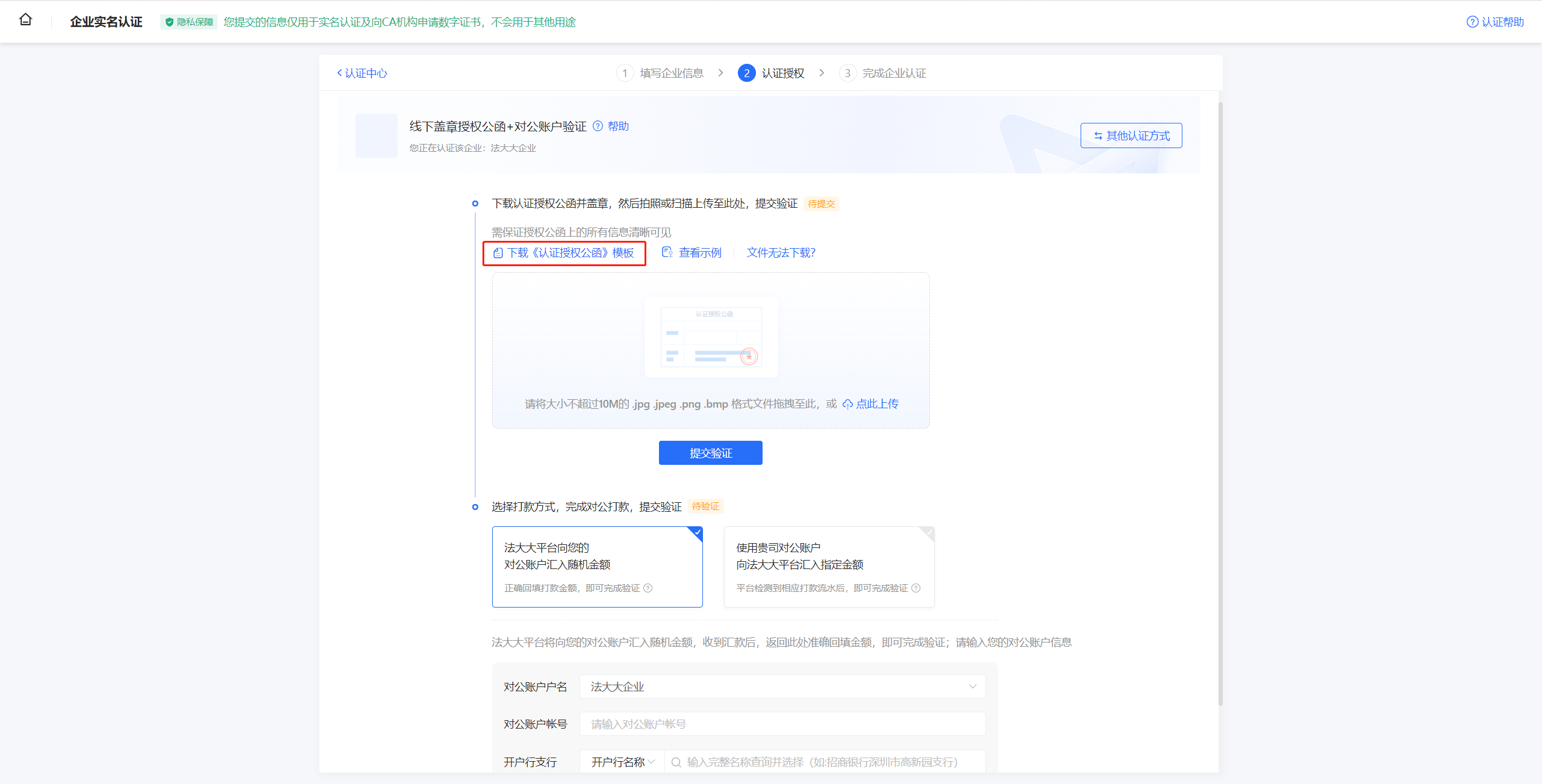Click the cloud upload icon by 点此上传
This screenshot has width=1542, height=784.
847,404
